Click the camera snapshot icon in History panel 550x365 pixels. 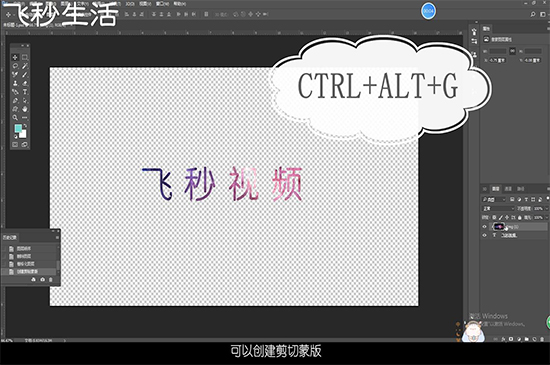(x=42, y=279)
